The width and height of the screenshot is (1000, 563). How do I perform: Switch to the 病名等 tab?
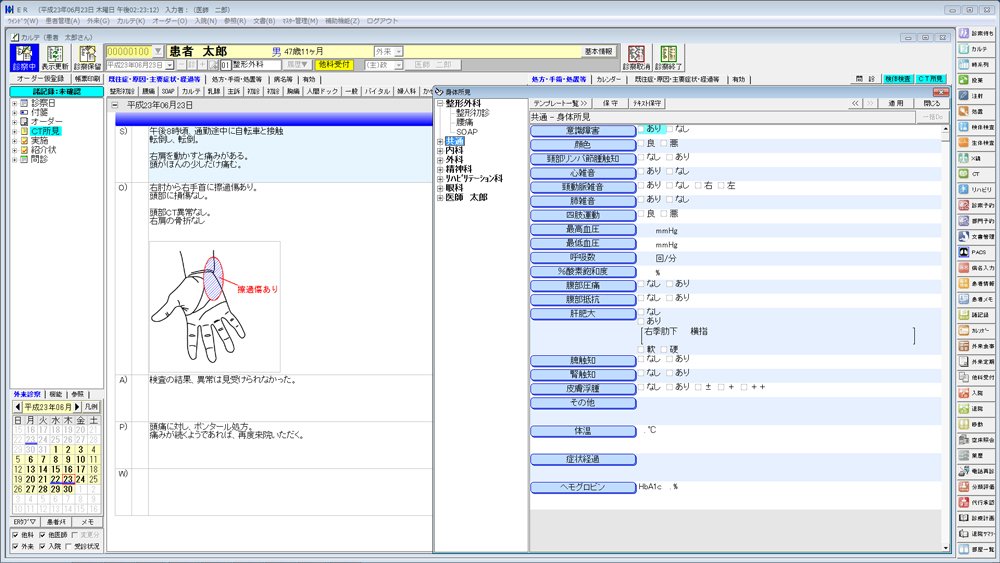pyautogui.click(x=283, y=80)
